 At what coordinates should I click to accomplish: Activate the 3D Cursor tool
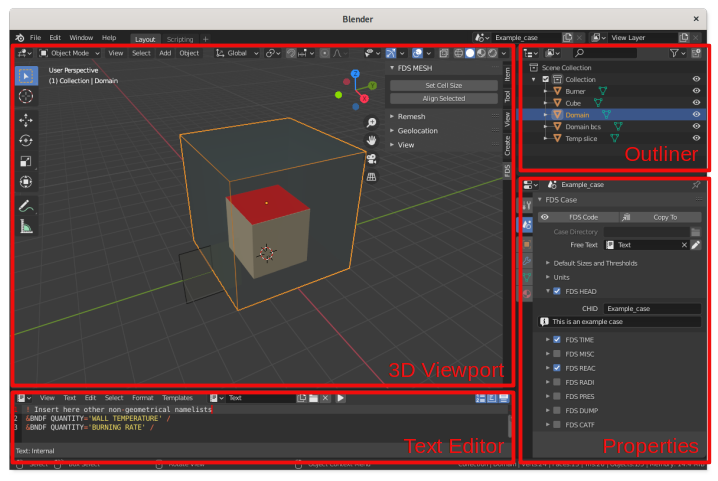[x=26, y=96]
